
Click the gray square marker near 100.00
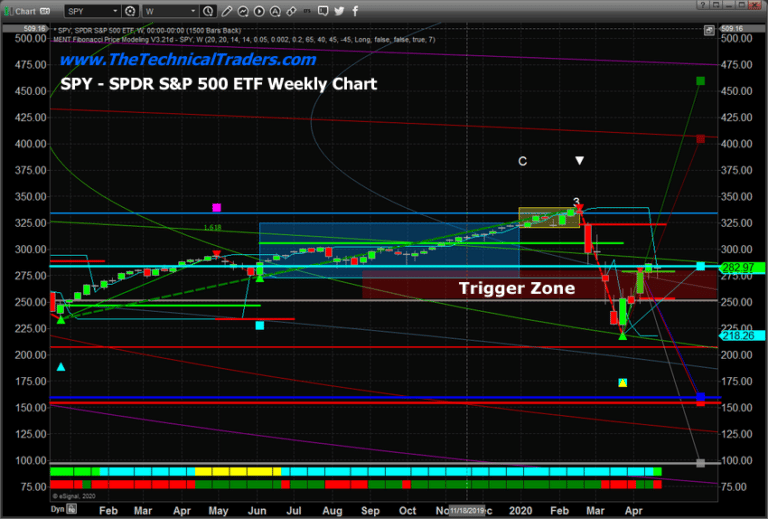pyautogui.click(x=701, y=463)
